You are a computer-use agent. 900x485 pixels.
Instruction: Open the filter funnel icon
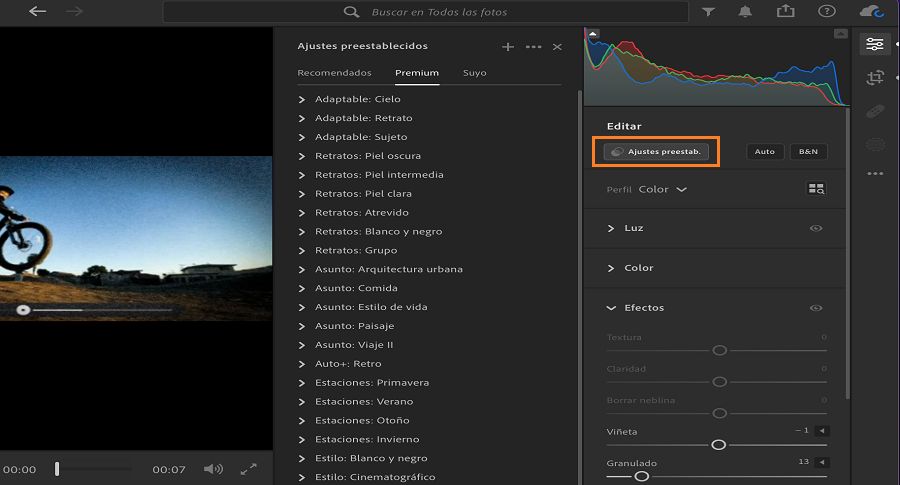pos(709,12)
